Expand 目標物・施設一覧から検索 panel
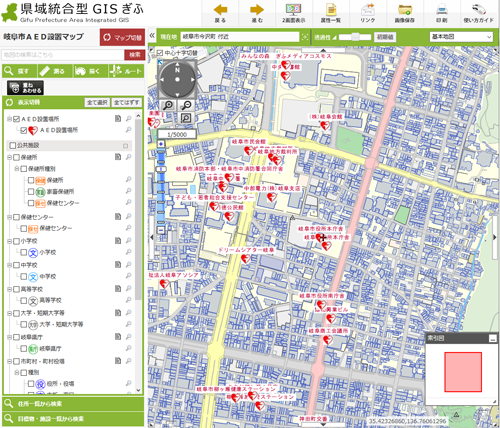This screenshot has height=428, width=500. click(x=73, y=419)
